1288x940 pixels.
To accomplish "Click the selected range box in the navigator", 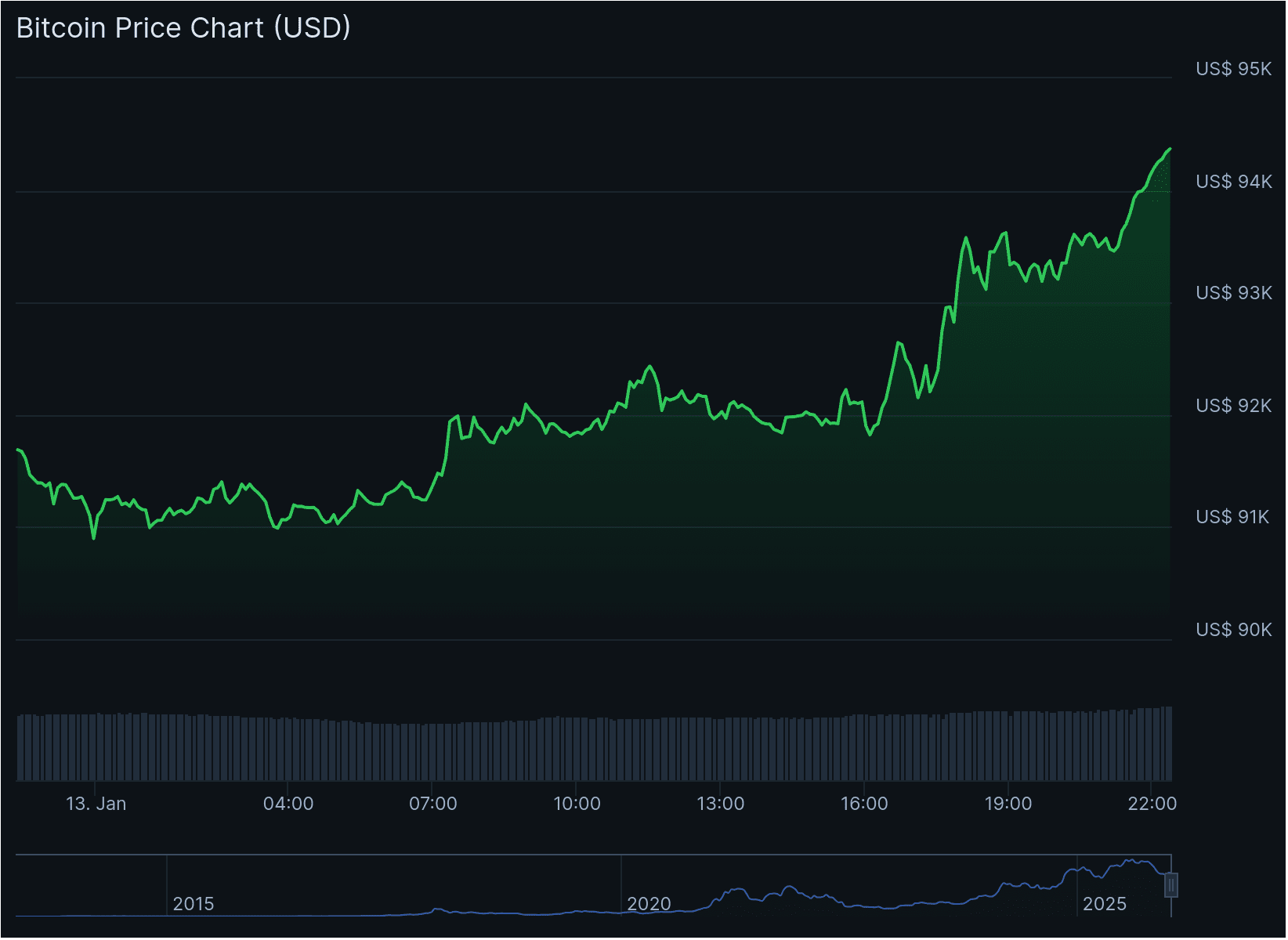I will click(x=1169, y=885).
